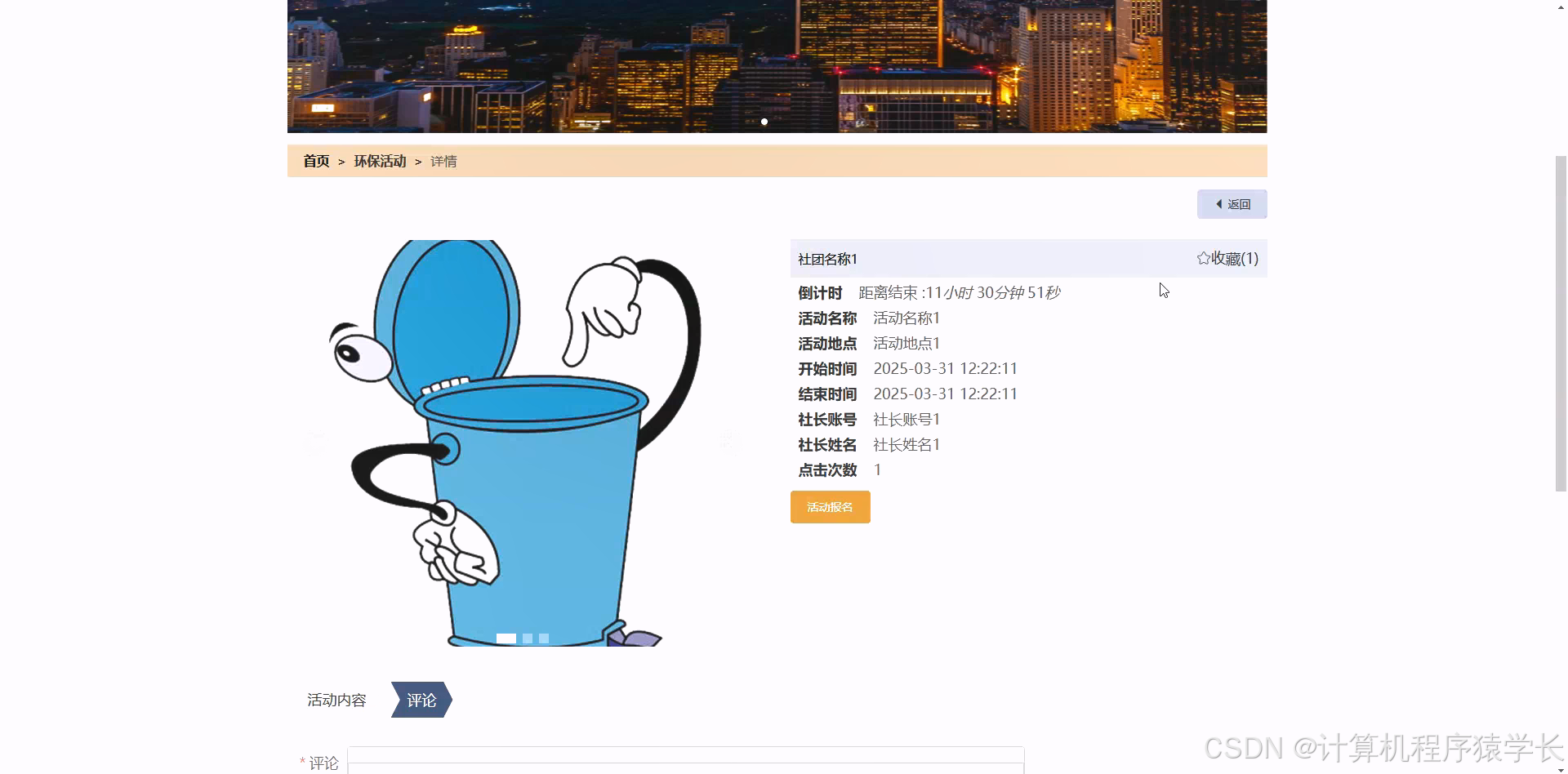The image size is (1568, 774).
Task: Click the trash can activity image
Action: pos(523,443)
